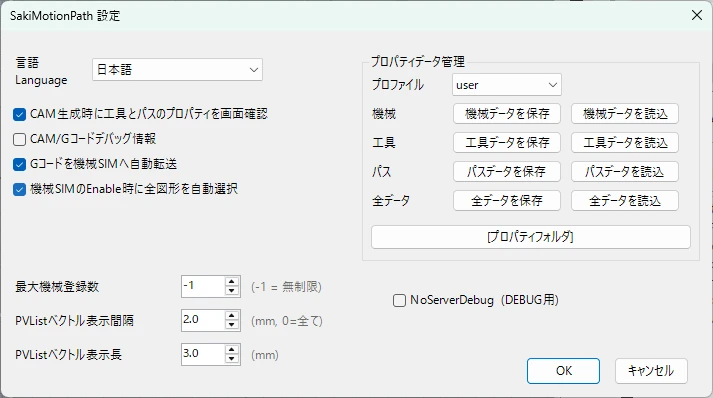The height and width of the screenshot is (398, 713).
Task: Decrease PVListベクトル表示間隔 with down arrow
Action: click(232, 325)
